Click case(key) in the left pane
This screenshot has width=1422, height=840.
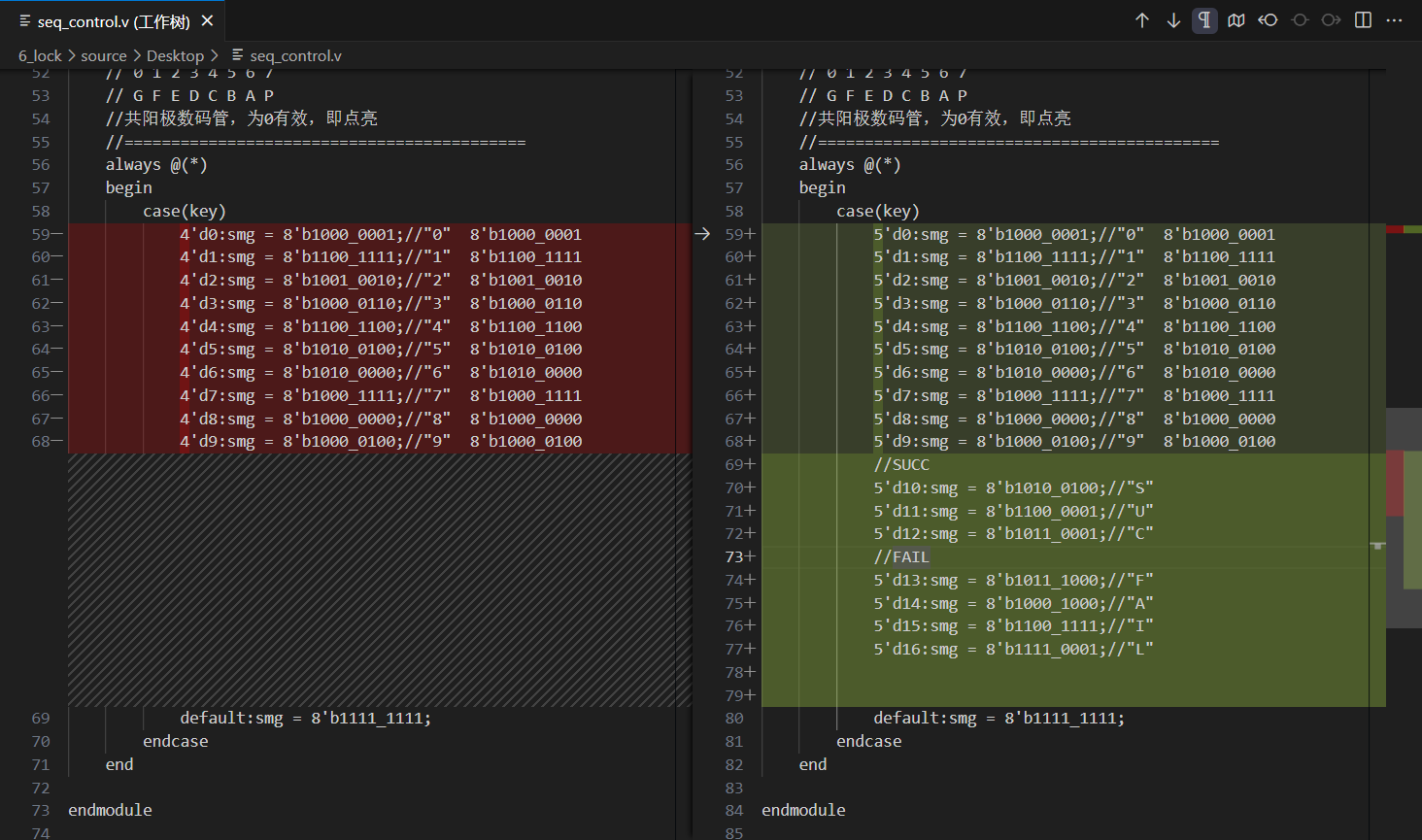pos(185,211)
